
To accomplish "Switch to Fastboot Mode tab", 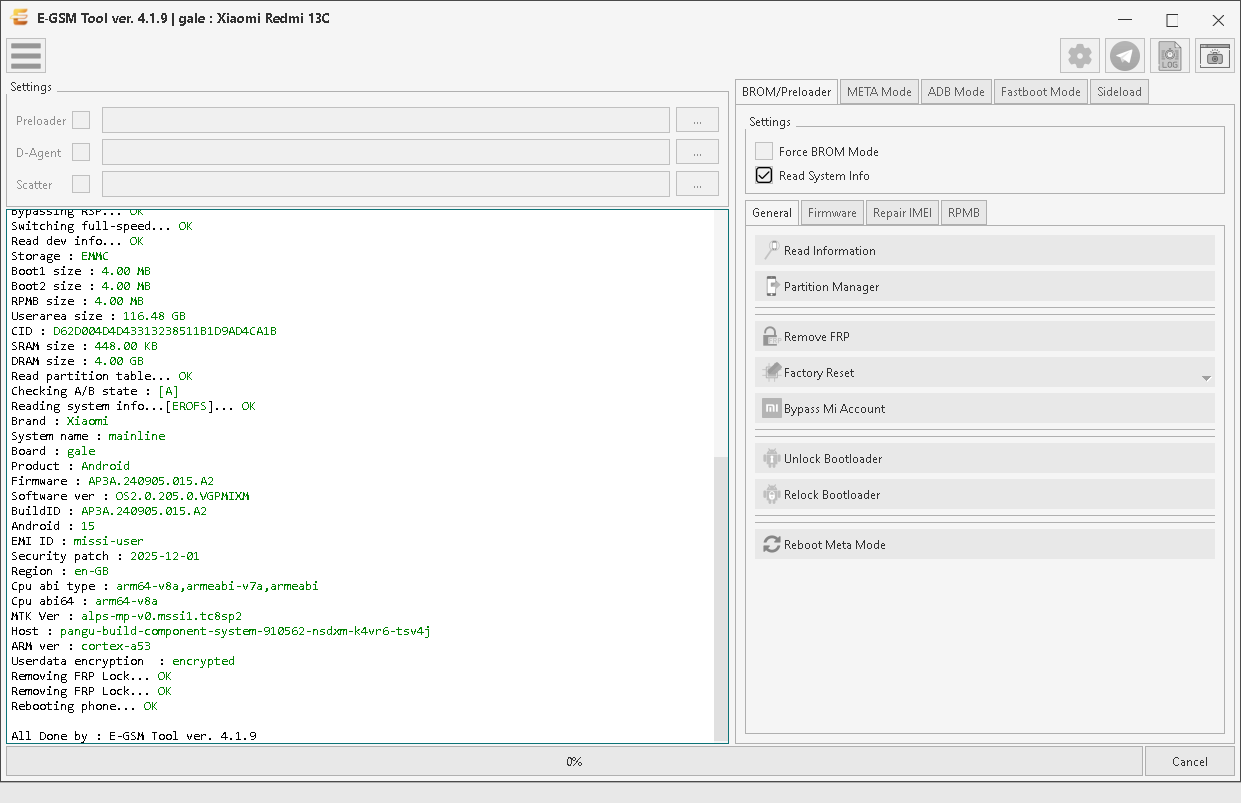I will pos(1041,91).
